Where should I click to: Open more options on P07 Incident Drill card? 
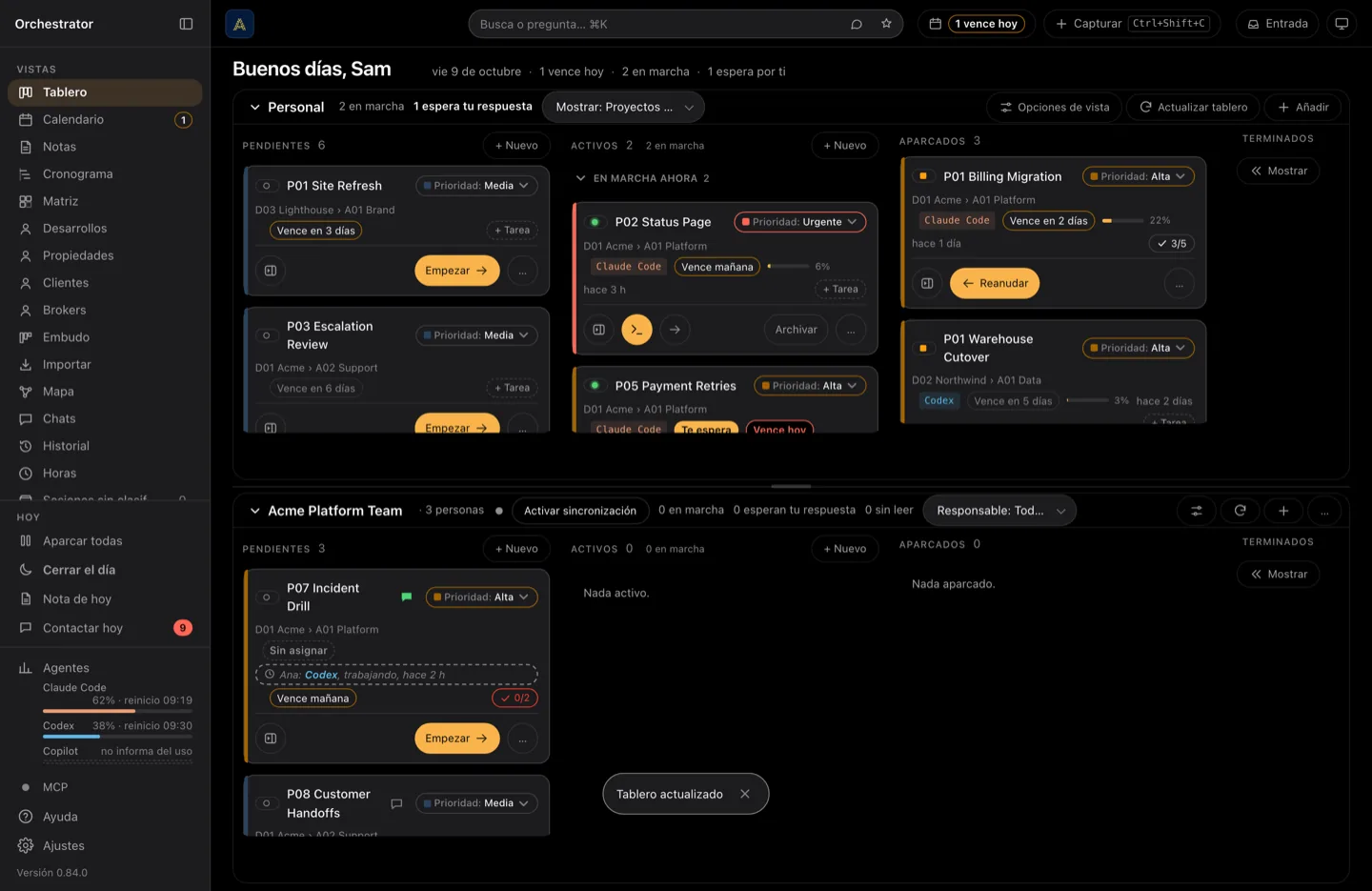(522, 739)
